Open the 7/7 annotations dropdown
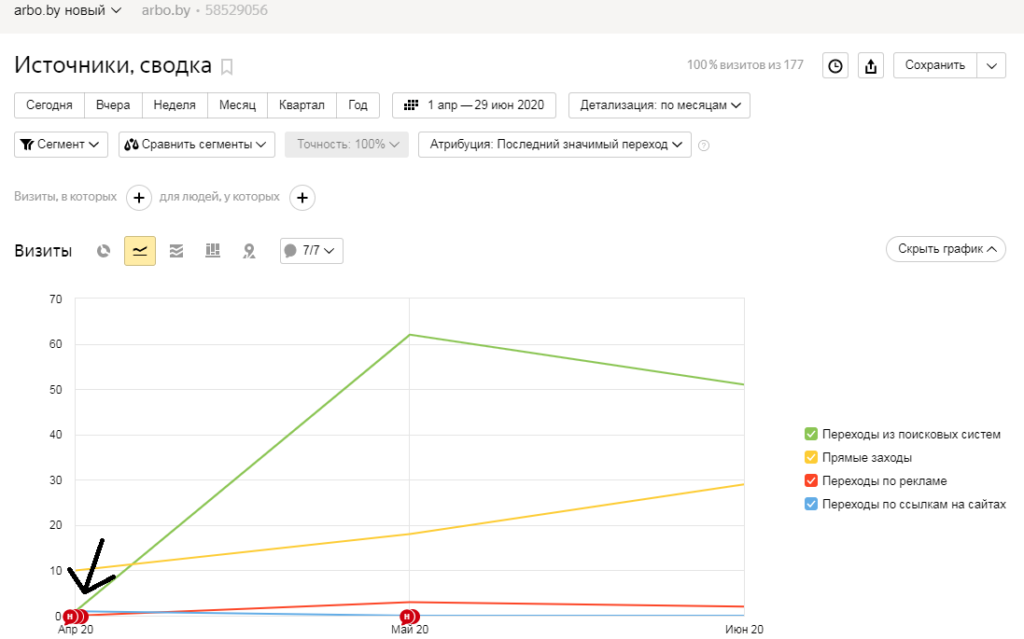This screenshot has width=1024, height=639. click(312, 251)
